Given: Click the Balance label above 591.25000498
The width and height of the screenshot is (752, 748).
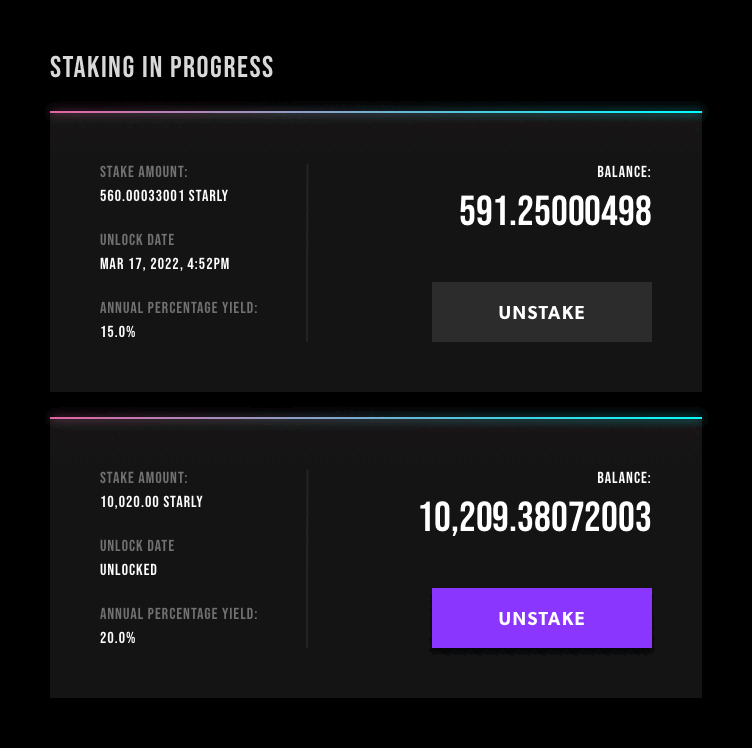Looking at the screenshot, I should (624, 172).
